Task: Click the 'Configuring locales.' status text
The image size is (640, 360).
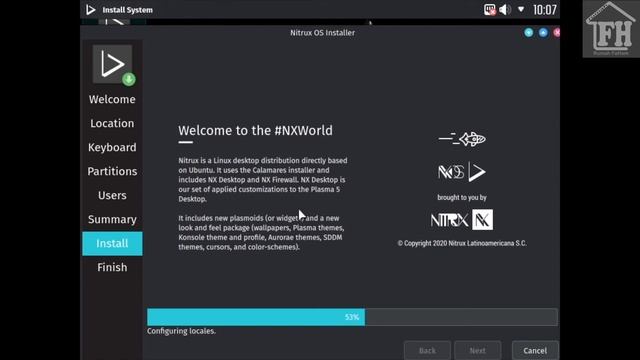Action: coord(181,331)
